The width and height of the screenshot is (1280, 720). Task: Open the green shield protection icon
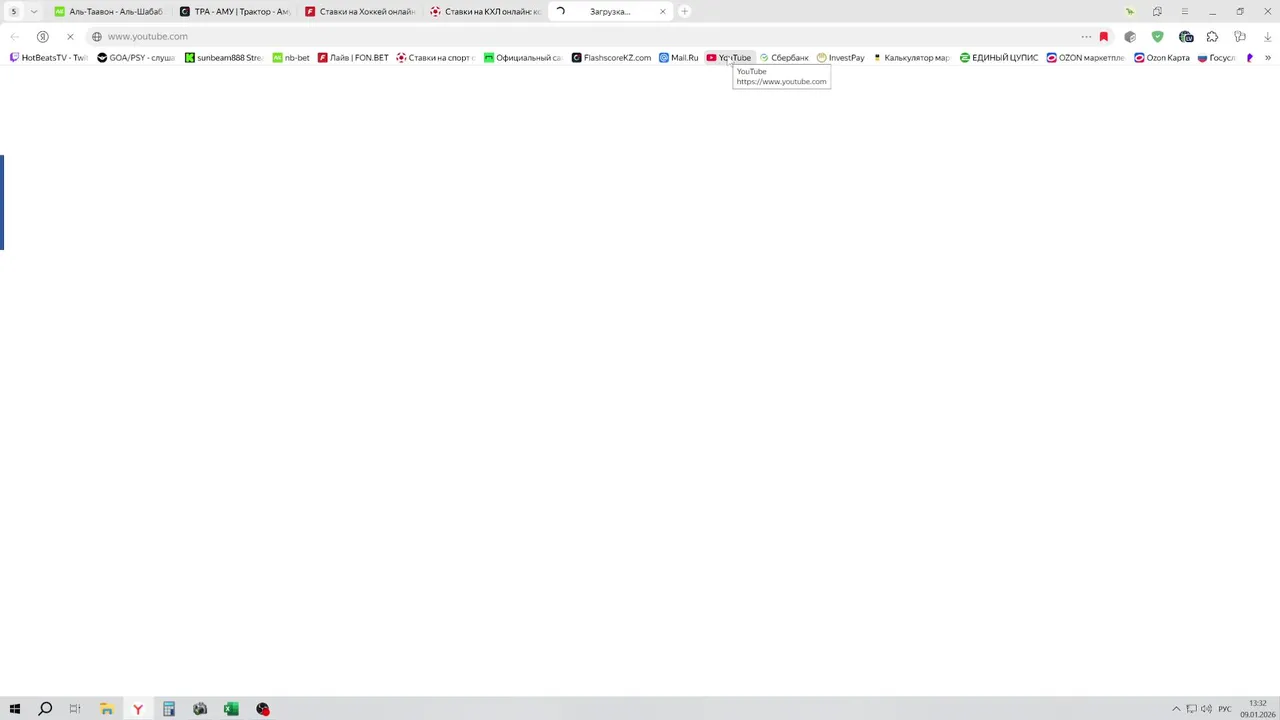[x=1157, y=36]
